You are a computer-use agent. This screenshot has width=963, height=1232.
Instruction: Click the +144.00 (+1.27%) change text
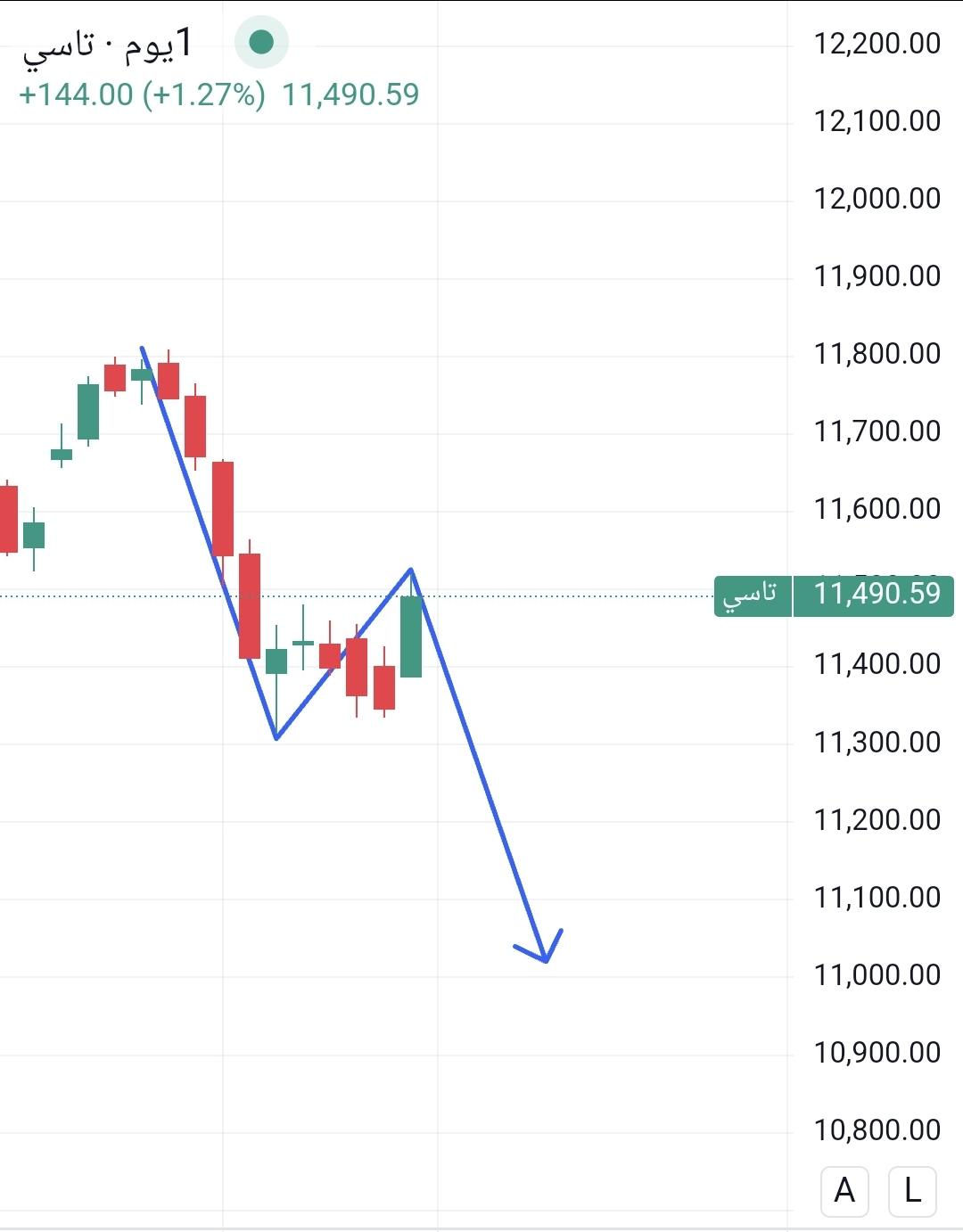(142, 94)
